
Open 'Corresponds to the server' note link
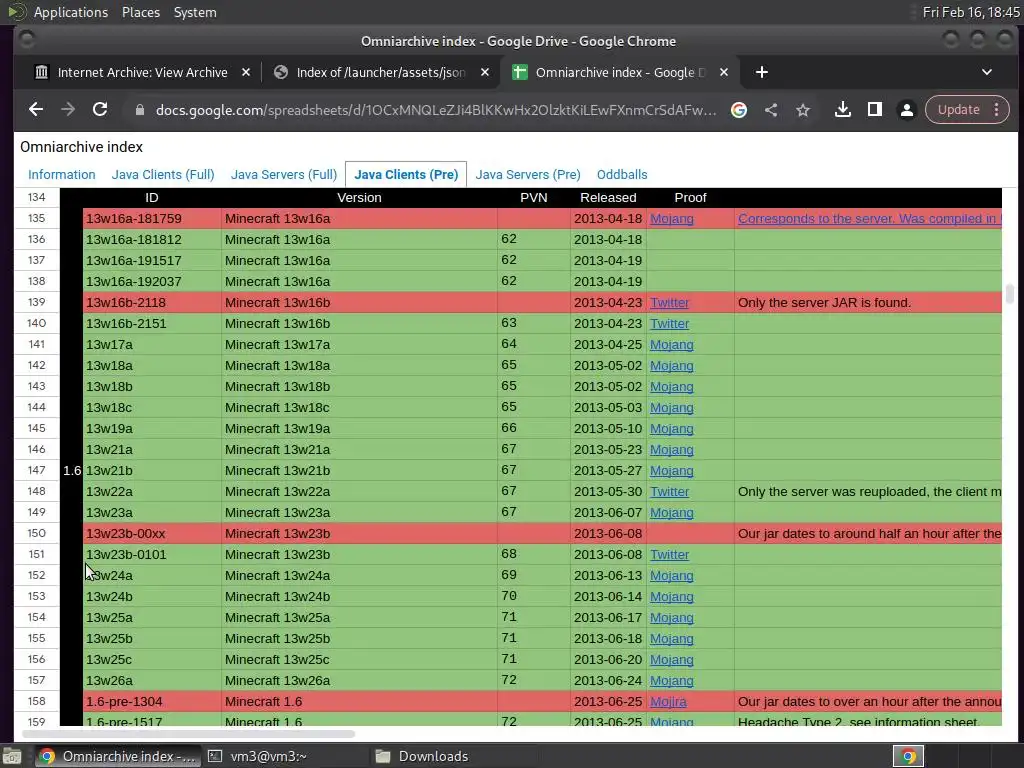click(869, 219)
